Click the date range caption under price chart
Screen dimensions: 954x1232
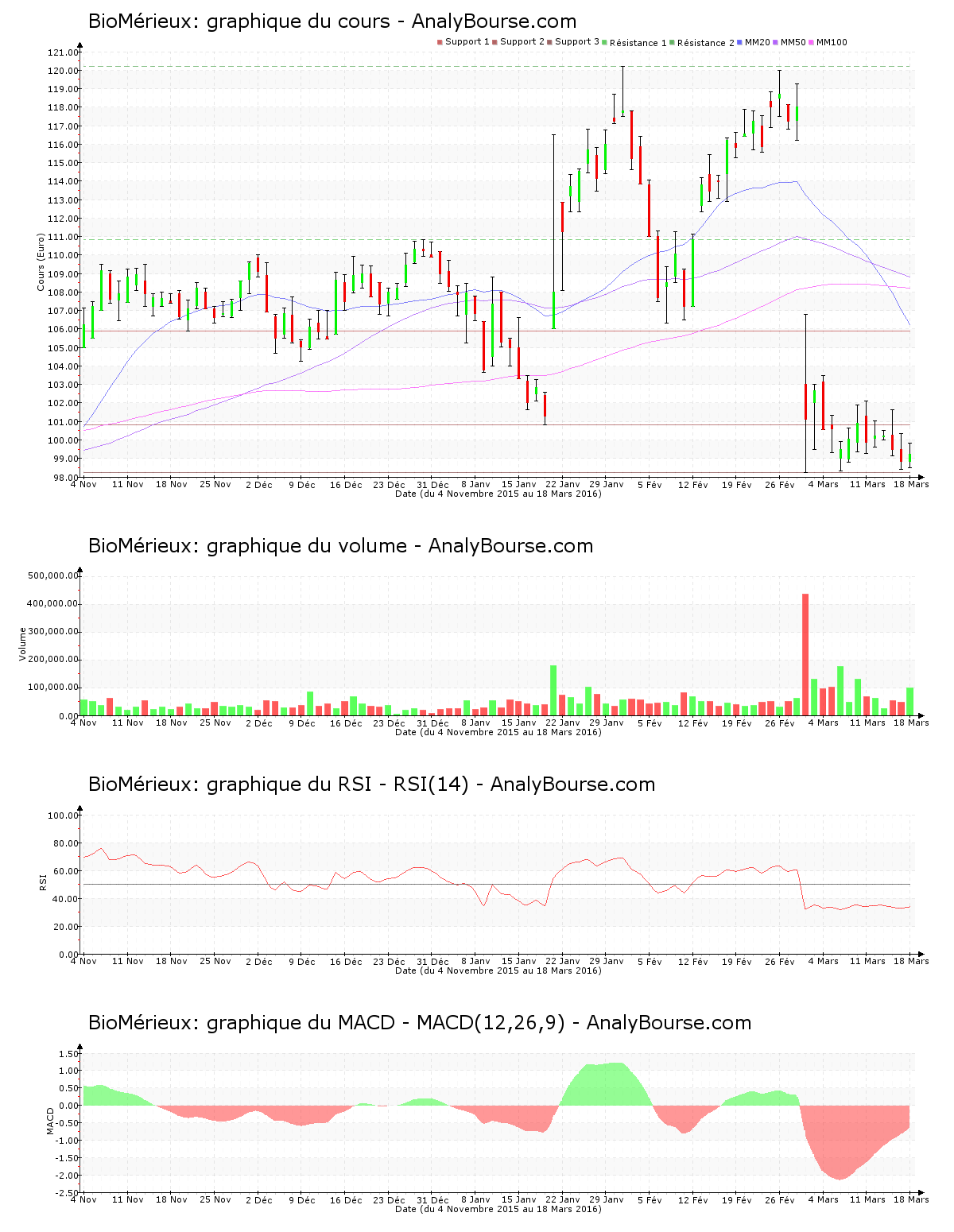coord(498,494)
